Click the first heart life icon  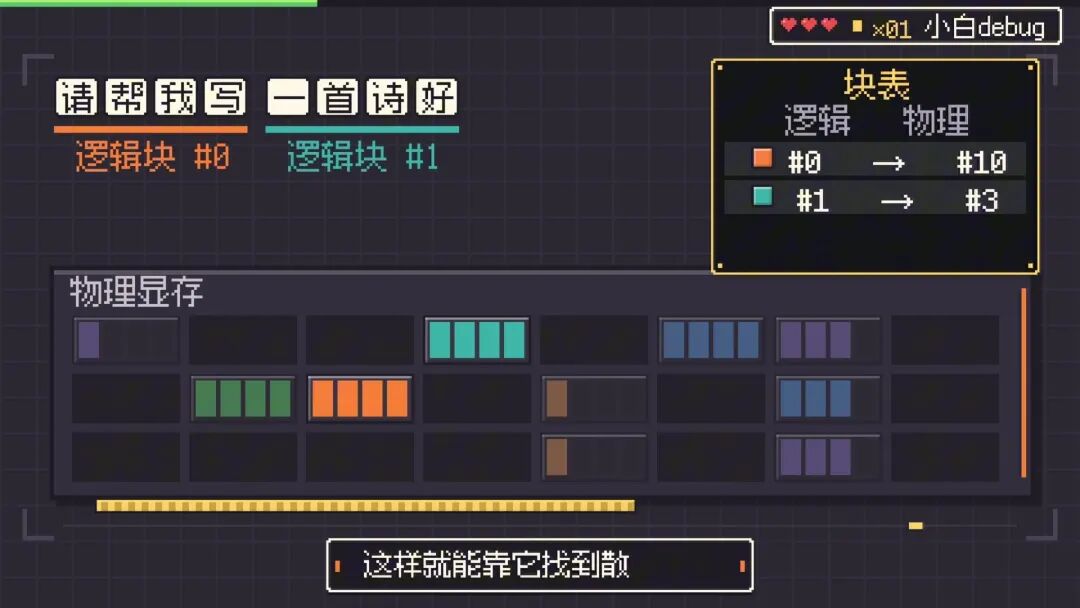click(789, 25)
